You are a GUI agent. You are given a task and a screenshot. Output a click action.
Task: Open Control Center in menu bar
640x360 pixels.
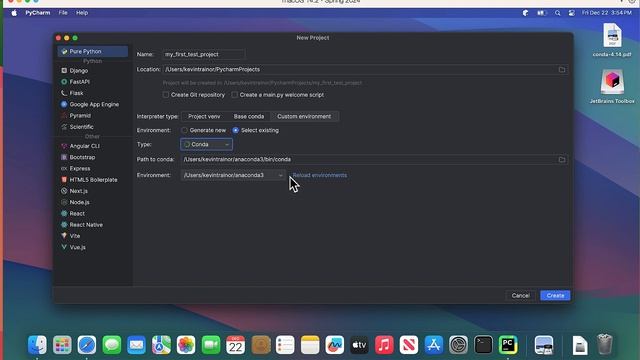(x=572, y=13)
